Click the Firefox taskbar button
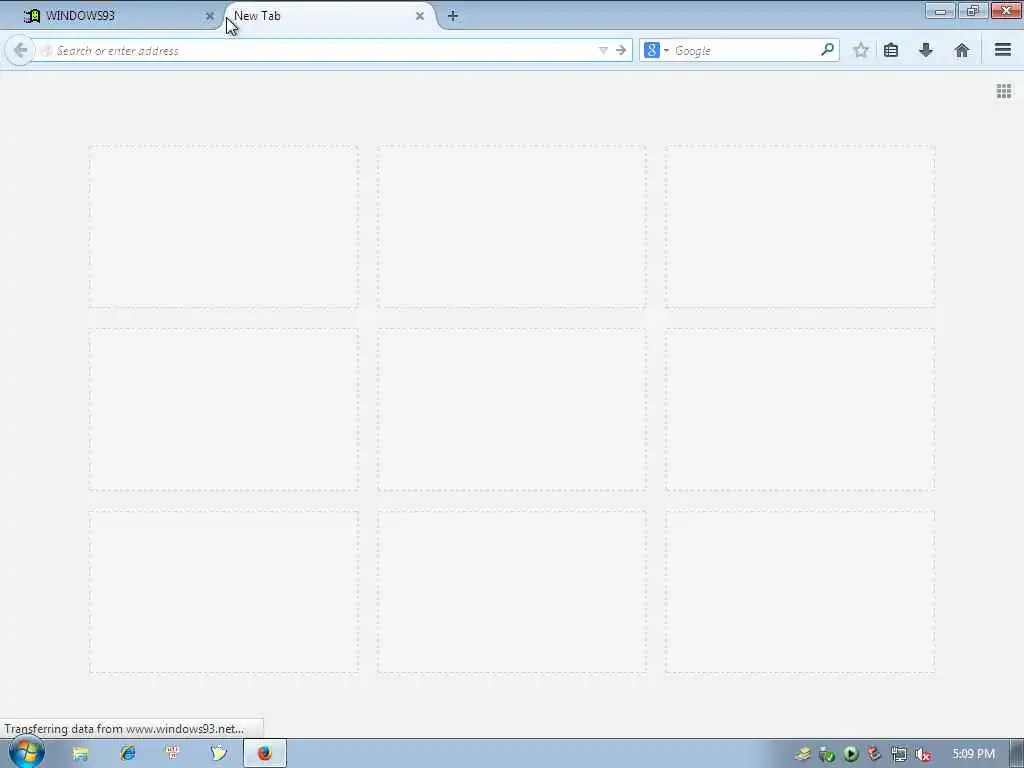1024x768 pixels. coord(264,754)
